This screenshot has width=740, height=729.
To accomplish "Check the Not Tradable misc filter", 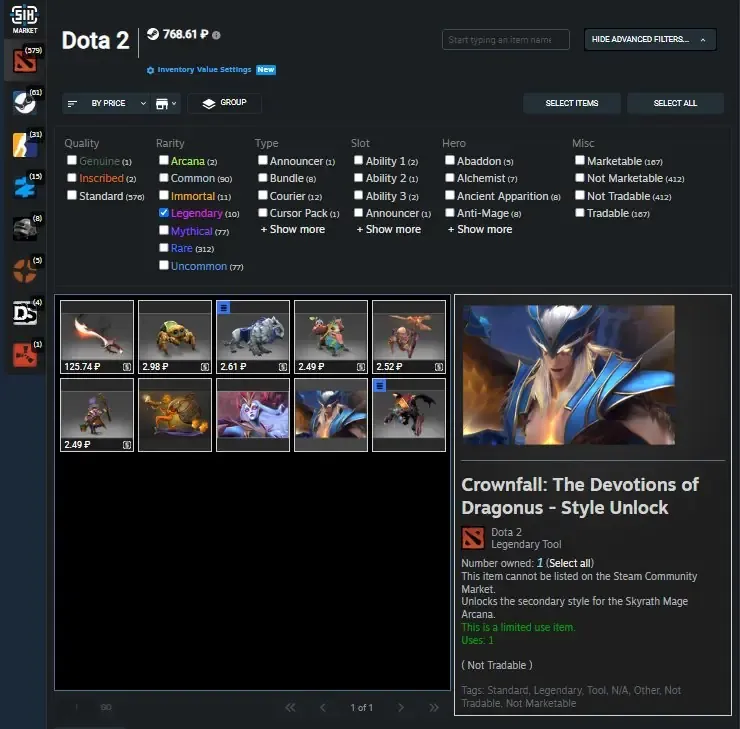I will click(x=580, y=195).
